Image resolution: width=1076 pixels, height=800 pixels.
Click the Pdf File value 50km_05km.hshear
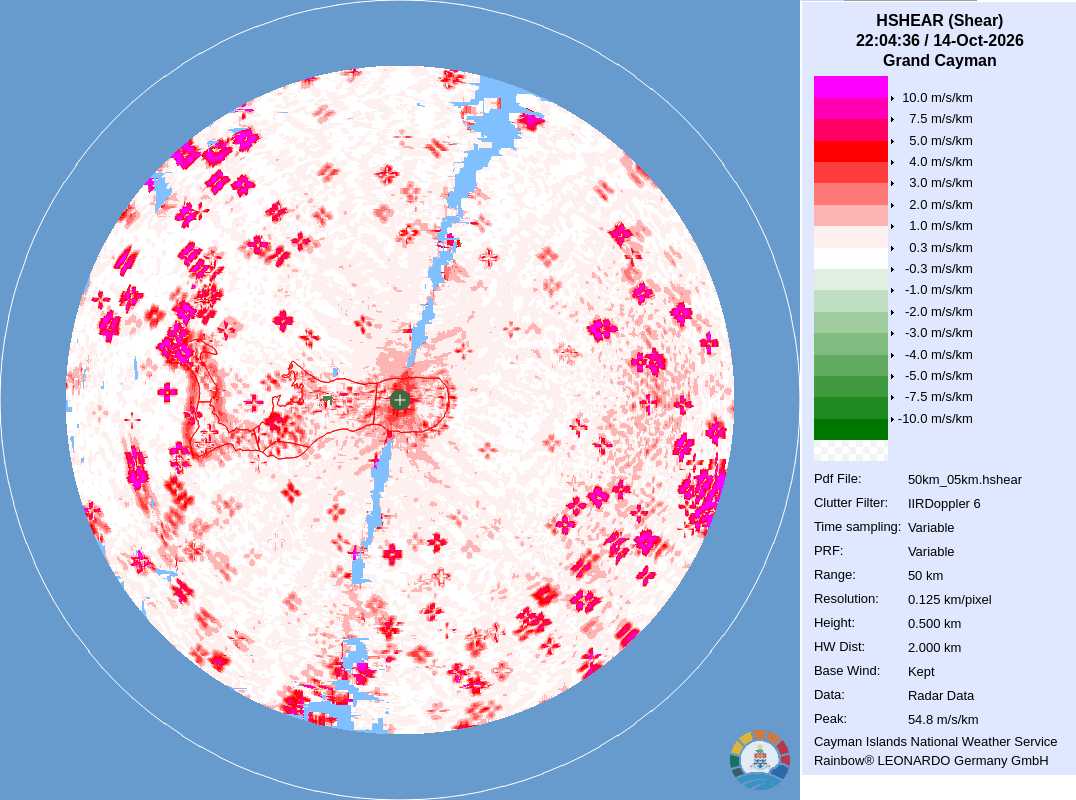(964, 480)
